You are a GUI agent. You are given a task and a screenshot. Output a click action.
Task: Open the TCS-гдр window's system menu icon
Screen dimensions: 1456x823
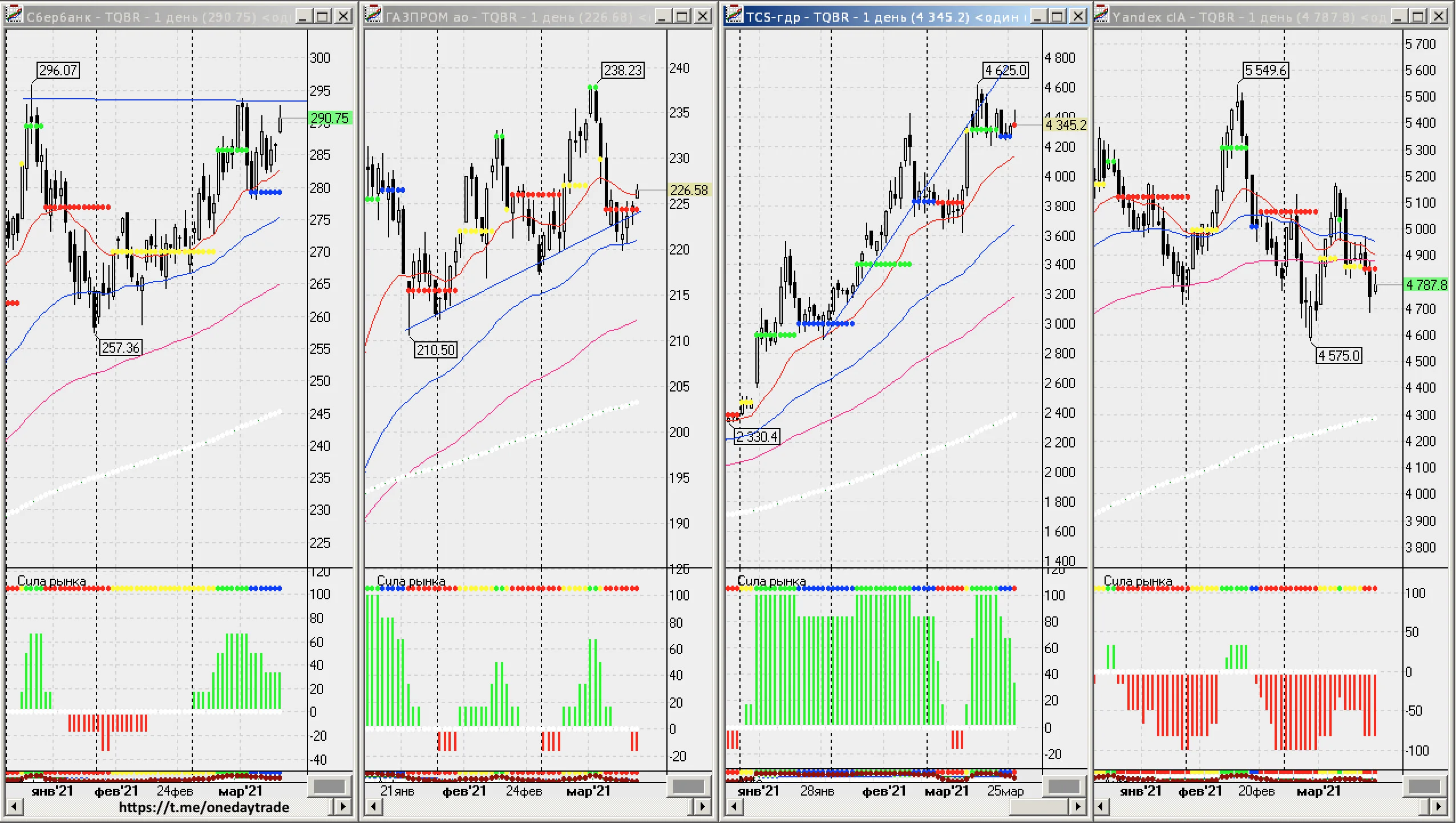click(x=734, y=15)
